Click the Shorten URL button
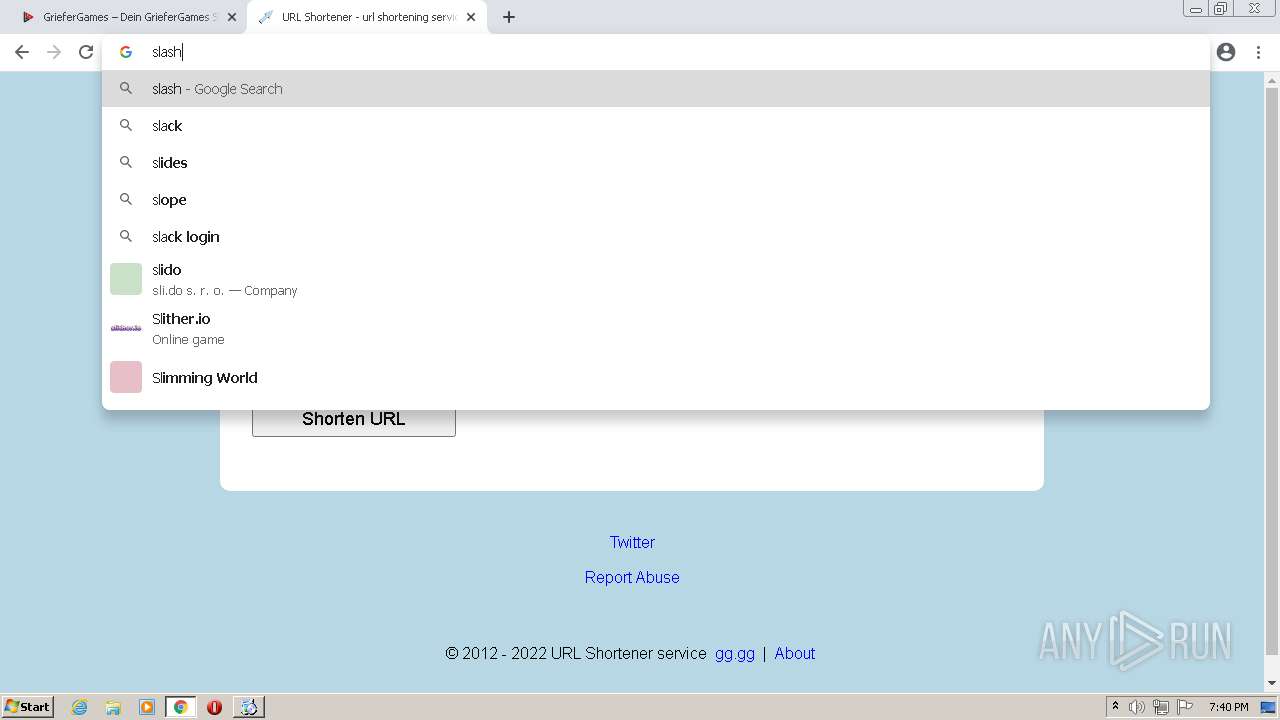Screen dimensions: 1280x720 [354, 419]
